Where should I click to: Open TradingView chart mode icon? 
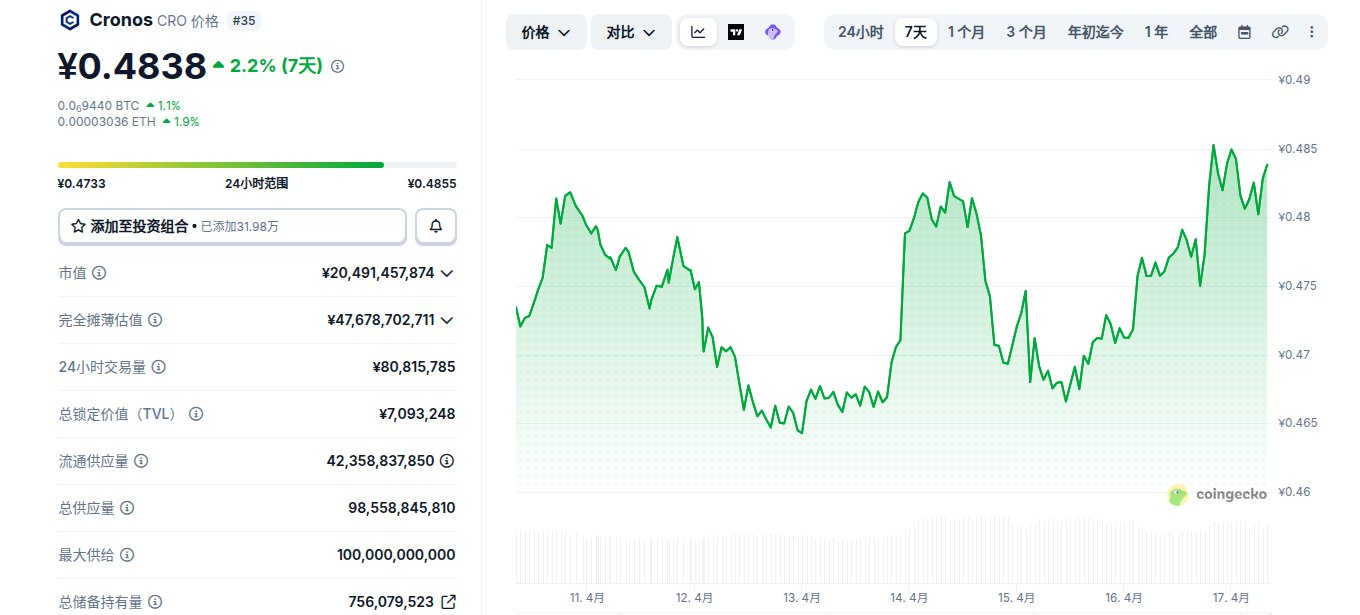pyautogui.click(x=736, y=32)
